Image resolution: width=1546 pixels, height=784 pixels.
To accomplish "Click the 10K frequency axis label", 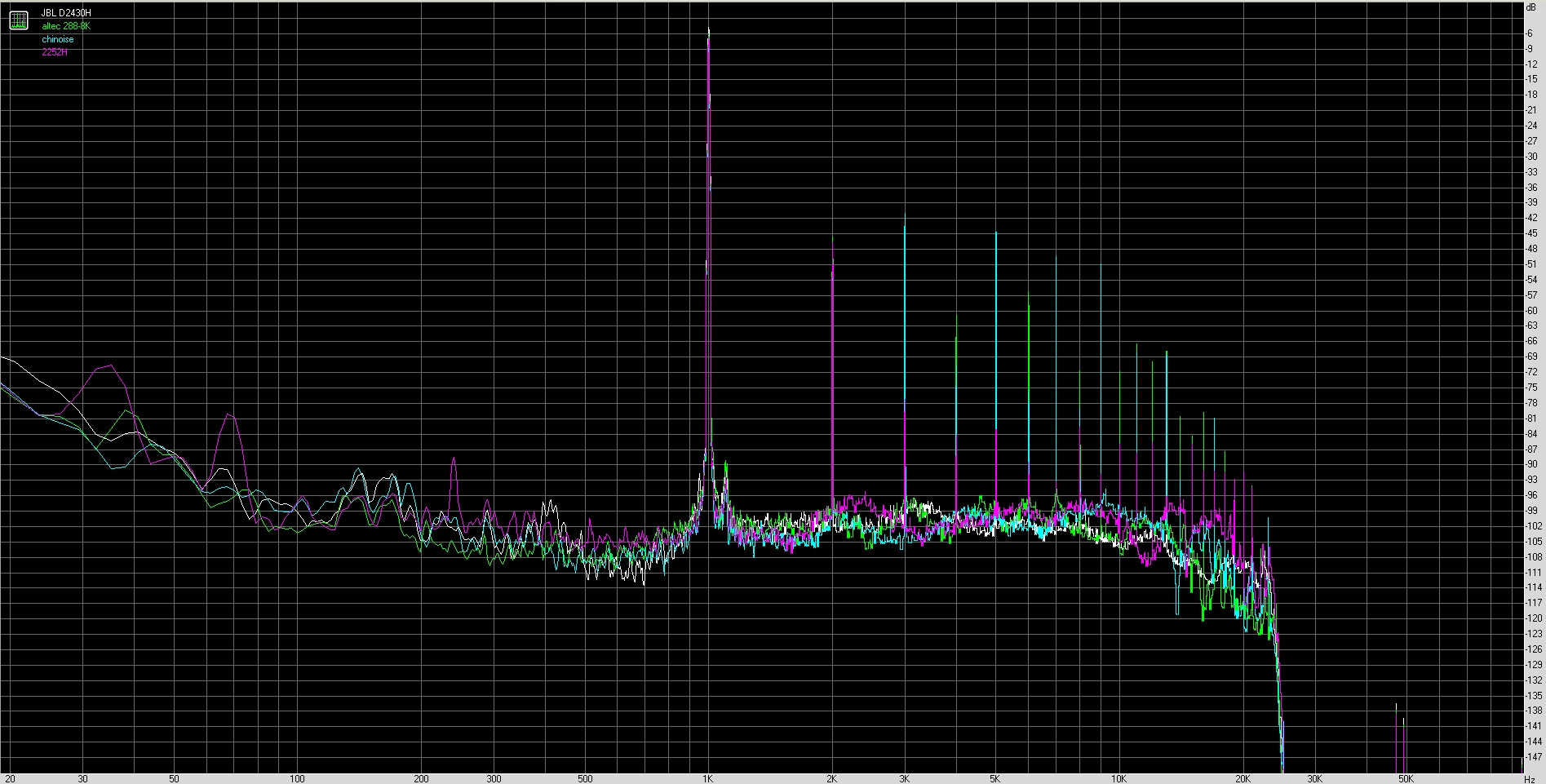I will (x=1119, y=779).
